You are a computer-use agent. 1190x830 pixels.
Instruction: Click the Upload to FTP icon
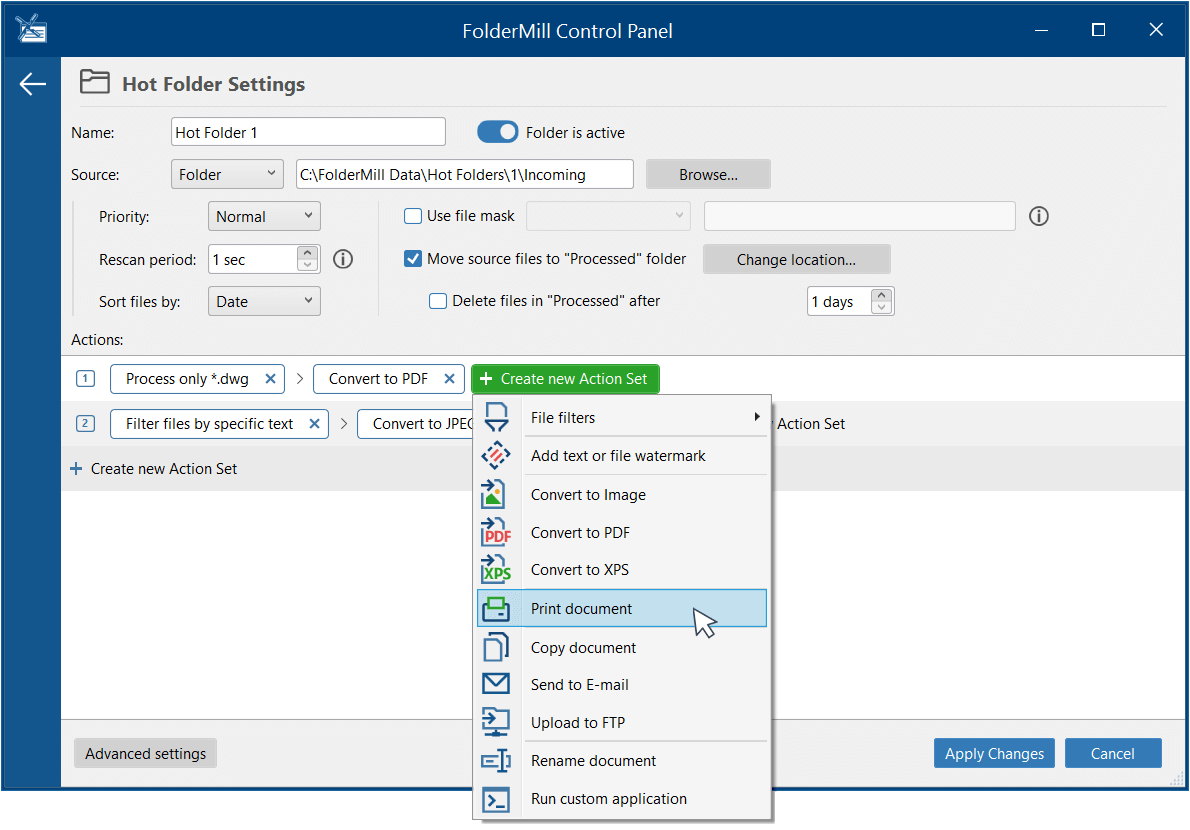click(x=496, y=722)
